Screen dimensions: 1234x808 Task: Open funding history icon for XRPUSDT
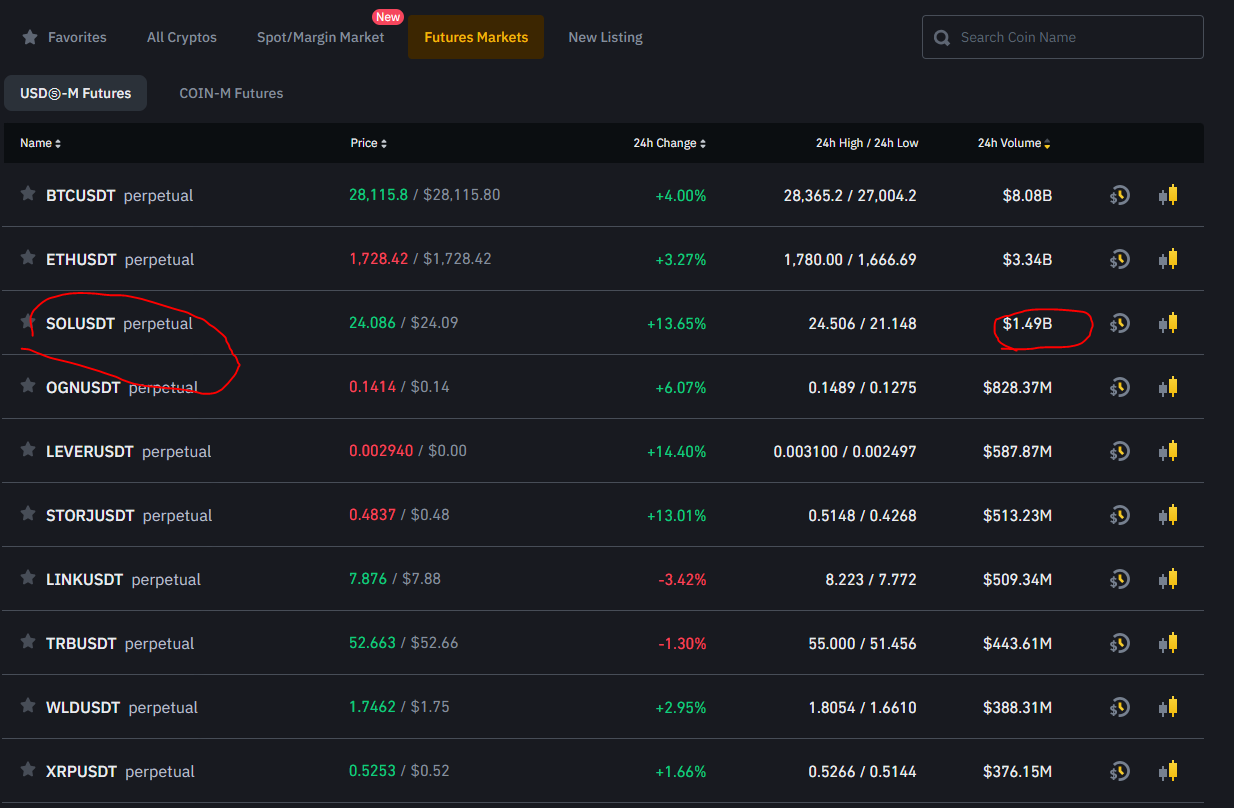point(1120,771)
